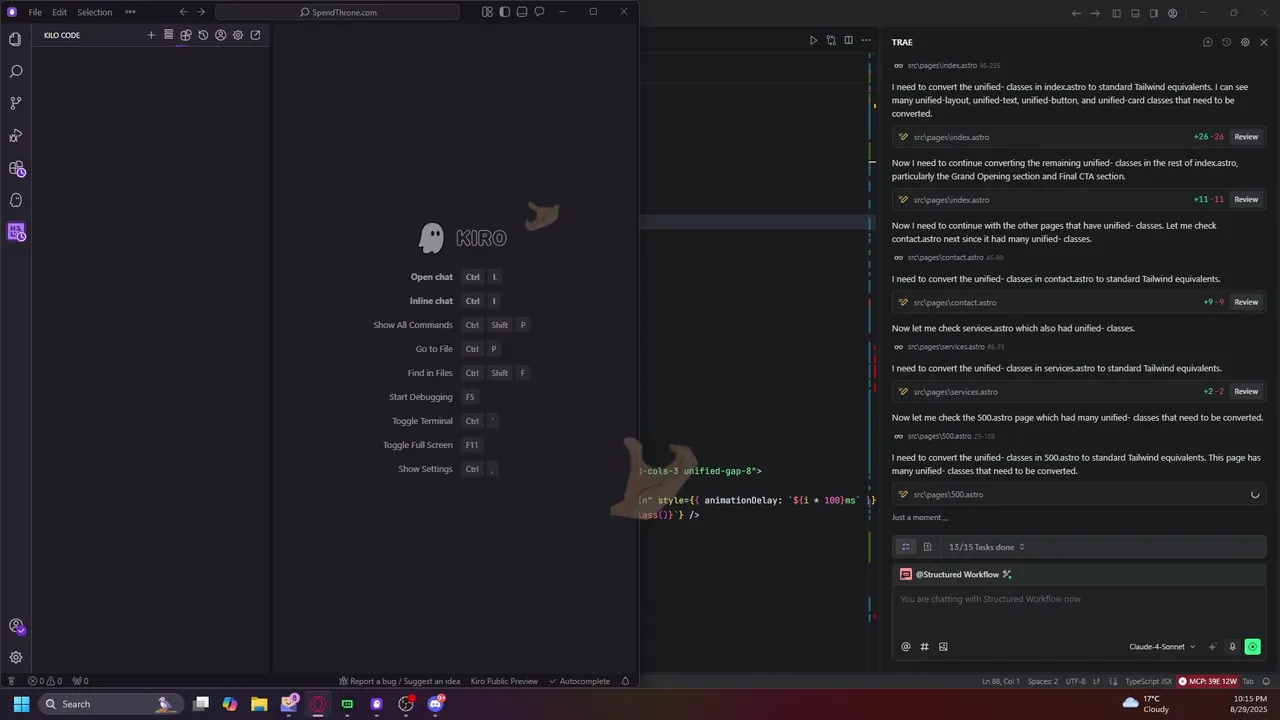Open the Edit menu in Kiro
Screen dimensions: 1280x720
click(59, 12)
